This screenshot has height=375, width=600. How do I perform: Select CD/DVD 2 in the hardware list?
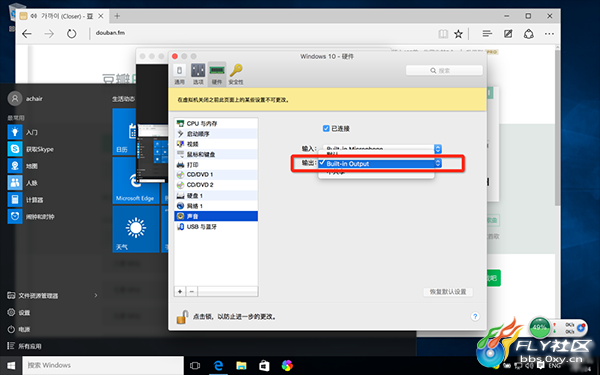[x=216, y=185]
